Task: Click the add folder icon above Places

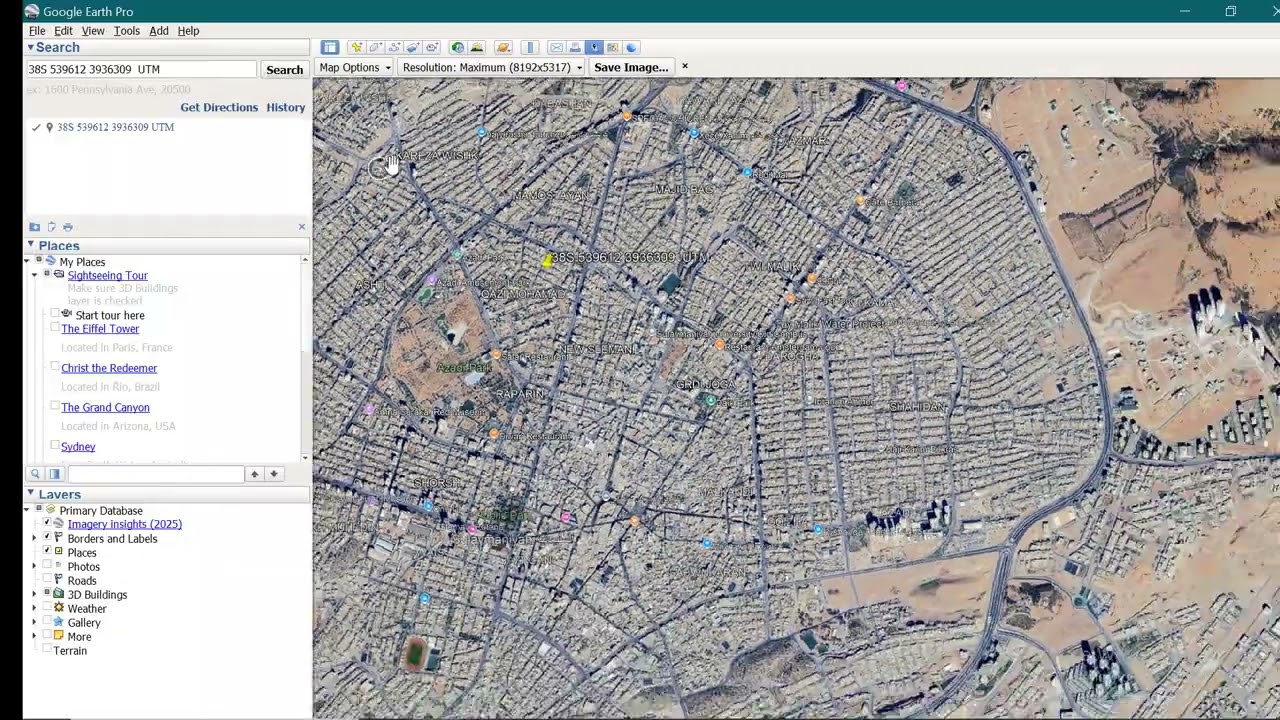Action: click(35, 227)
